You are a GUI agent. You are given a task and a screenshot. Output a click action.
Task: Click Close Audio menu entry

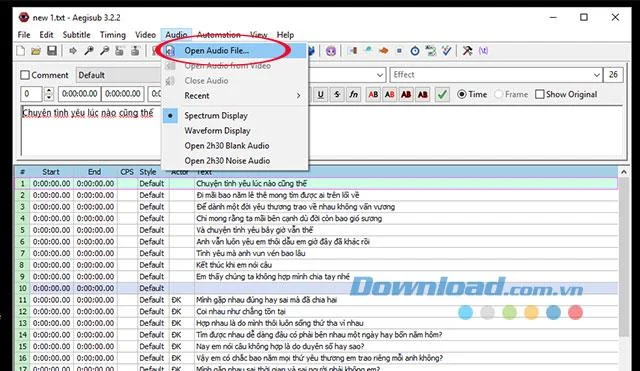(x=206, y=81)
